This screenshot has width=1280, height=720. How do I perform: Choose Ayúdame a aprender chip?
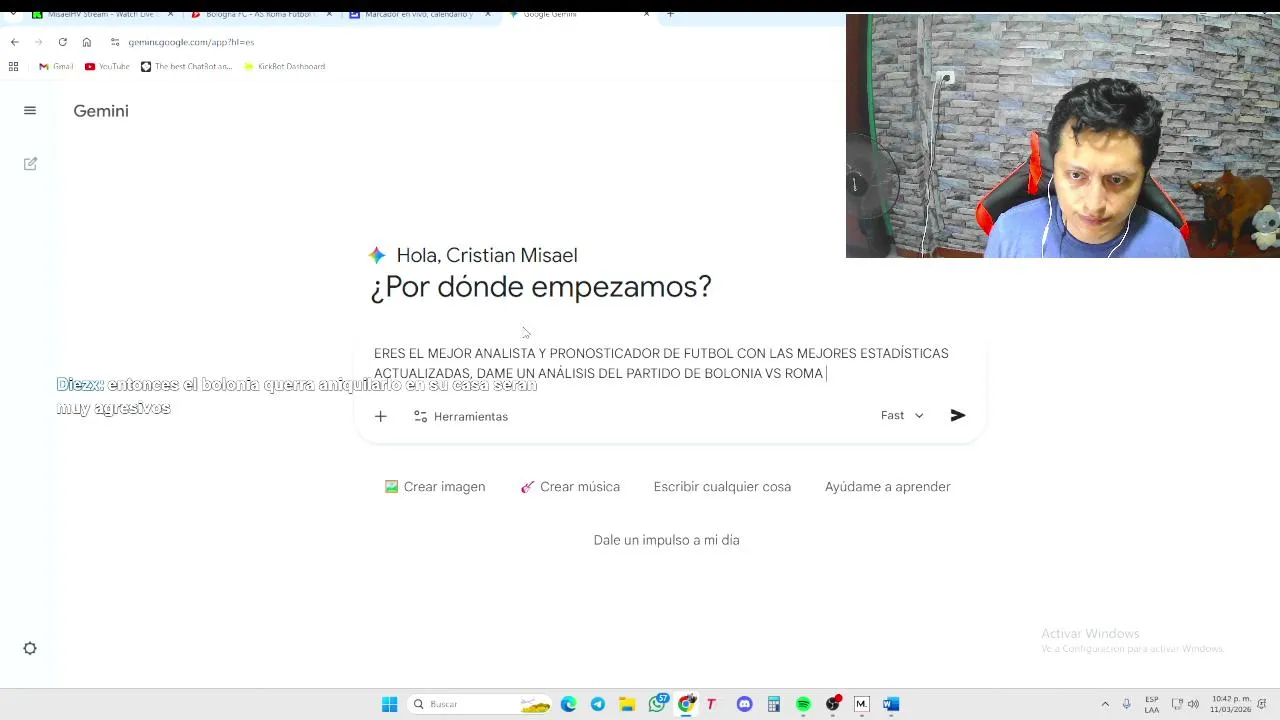(x=888, y=487)
